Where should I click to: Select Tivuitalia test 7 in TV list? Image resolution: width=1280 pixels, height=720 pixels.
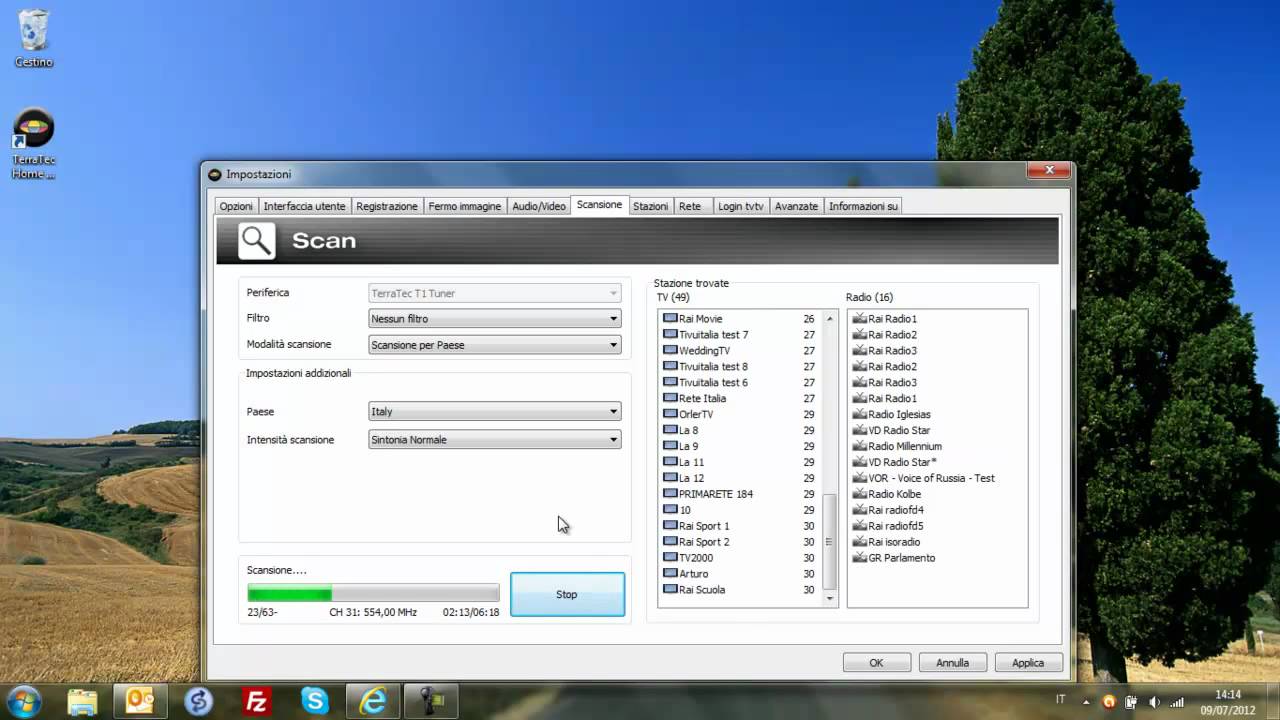pyautogui.click(x=741, y=334)
